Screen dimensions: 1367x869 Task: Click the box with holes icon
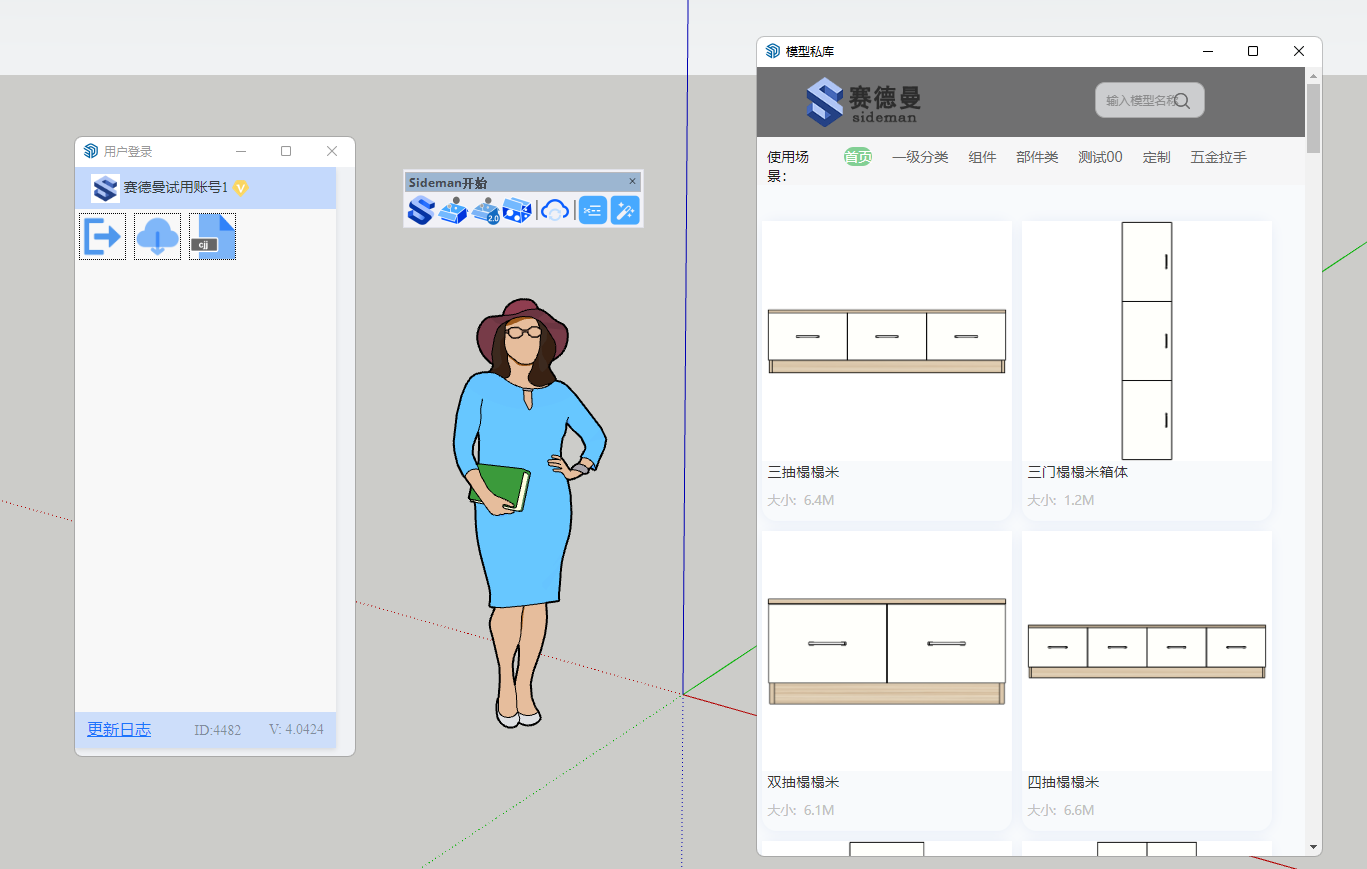point(517,211)
